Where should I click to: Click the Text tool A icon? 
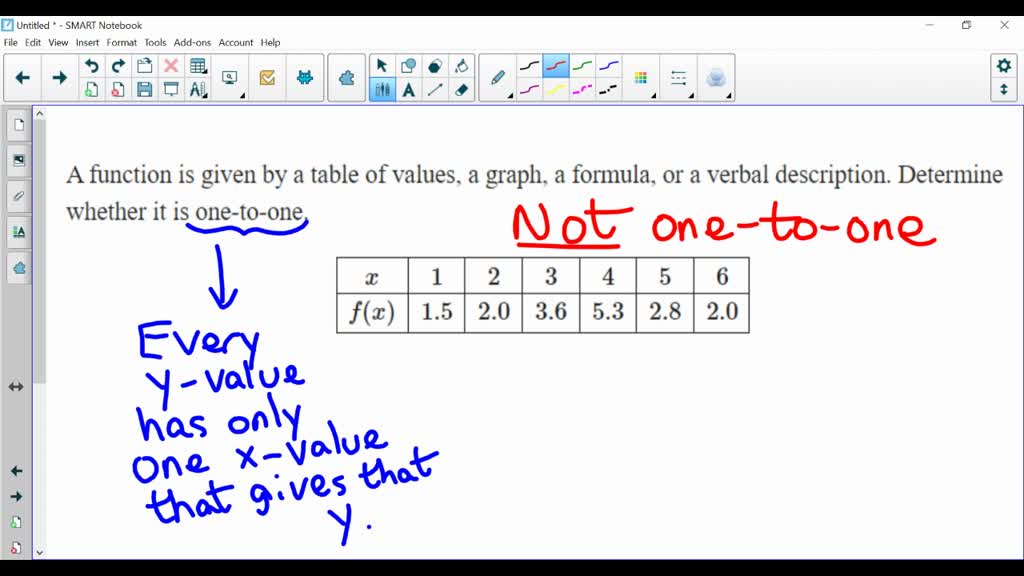pos(408,90)
